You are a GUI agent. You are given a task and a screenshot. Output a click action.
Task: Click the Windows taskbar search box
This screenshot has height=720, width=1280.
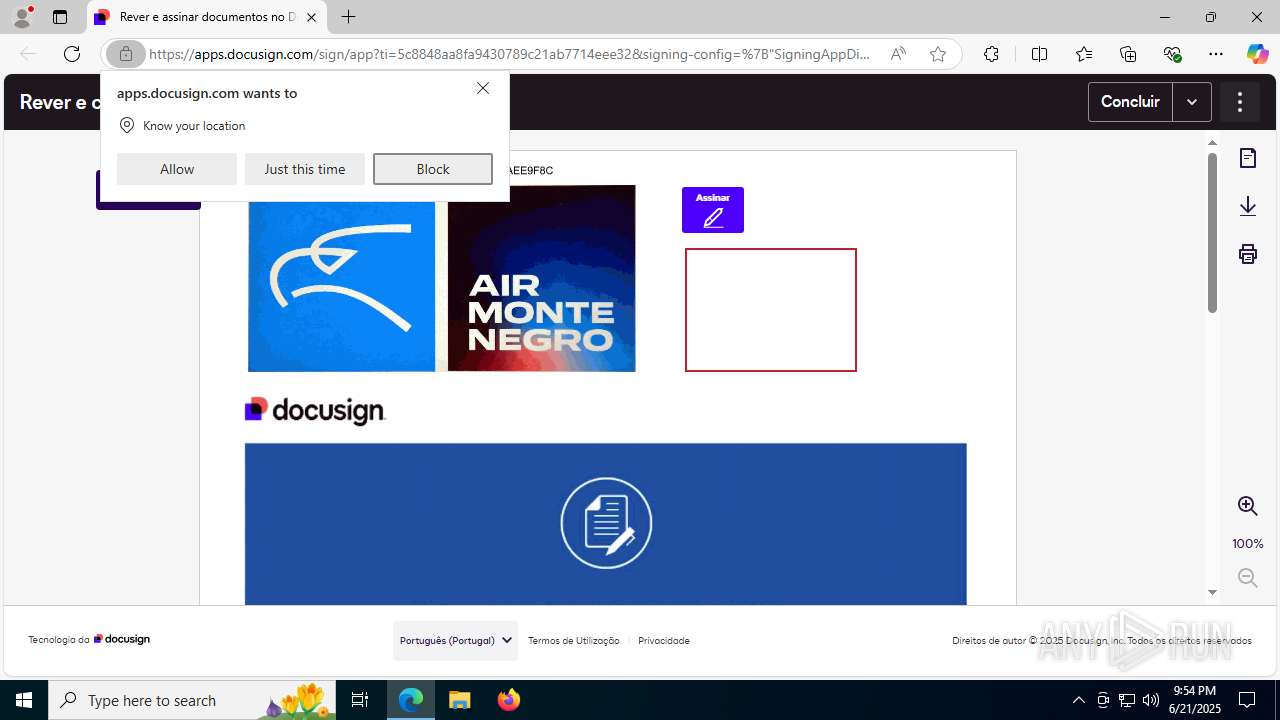[192, 700]
